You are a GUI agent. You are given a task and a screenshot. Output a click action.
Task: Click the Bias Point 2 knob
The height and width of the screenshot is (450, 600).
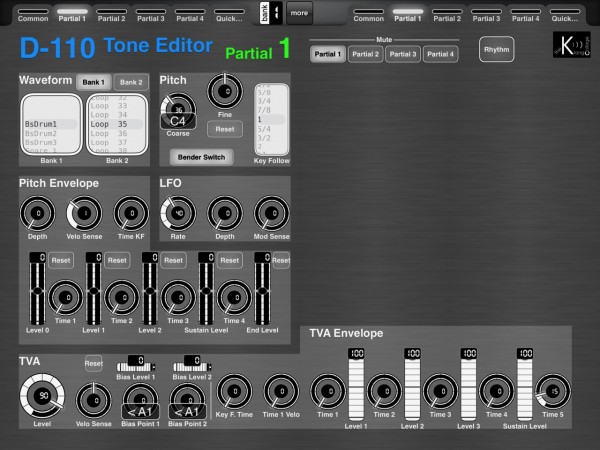click(188, 401)
